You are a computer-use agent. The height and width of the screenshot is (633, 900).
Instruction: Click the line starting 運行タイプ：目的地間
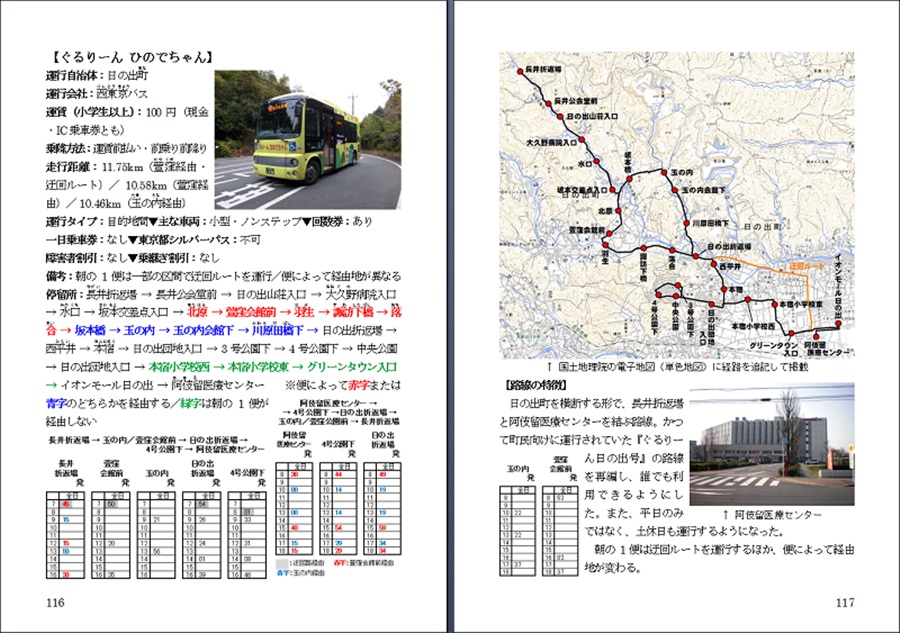coord(209,221)
